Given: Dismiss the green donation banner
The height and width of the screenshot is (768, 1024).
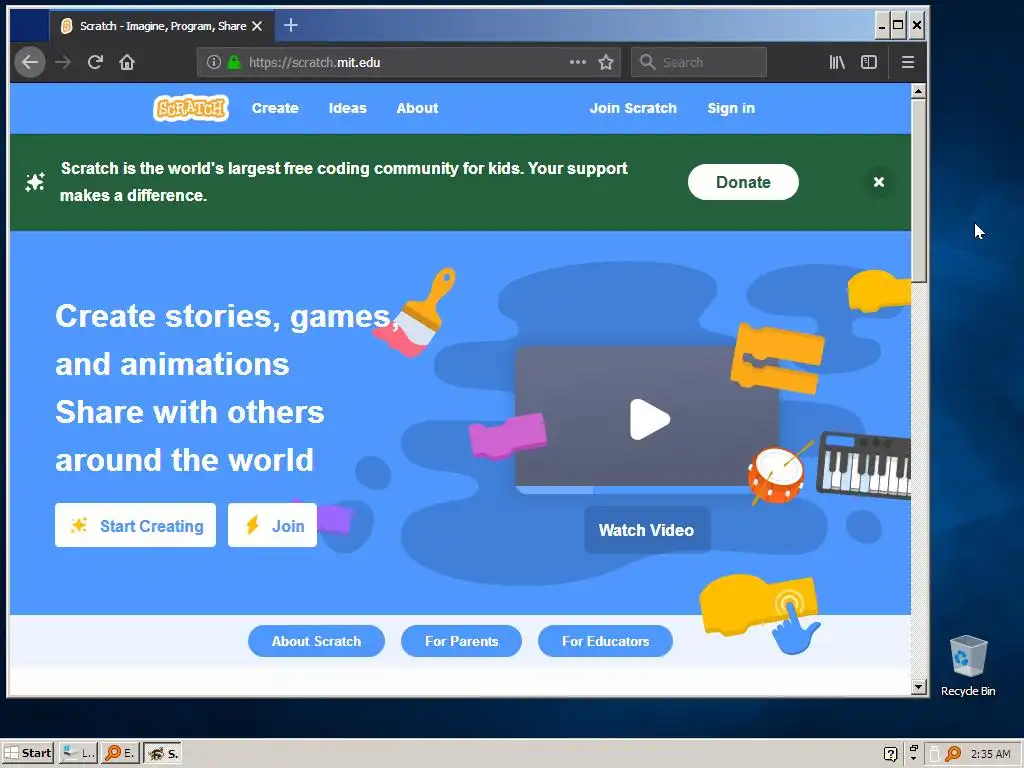Looking at the screenshot, I should point(879,182).
